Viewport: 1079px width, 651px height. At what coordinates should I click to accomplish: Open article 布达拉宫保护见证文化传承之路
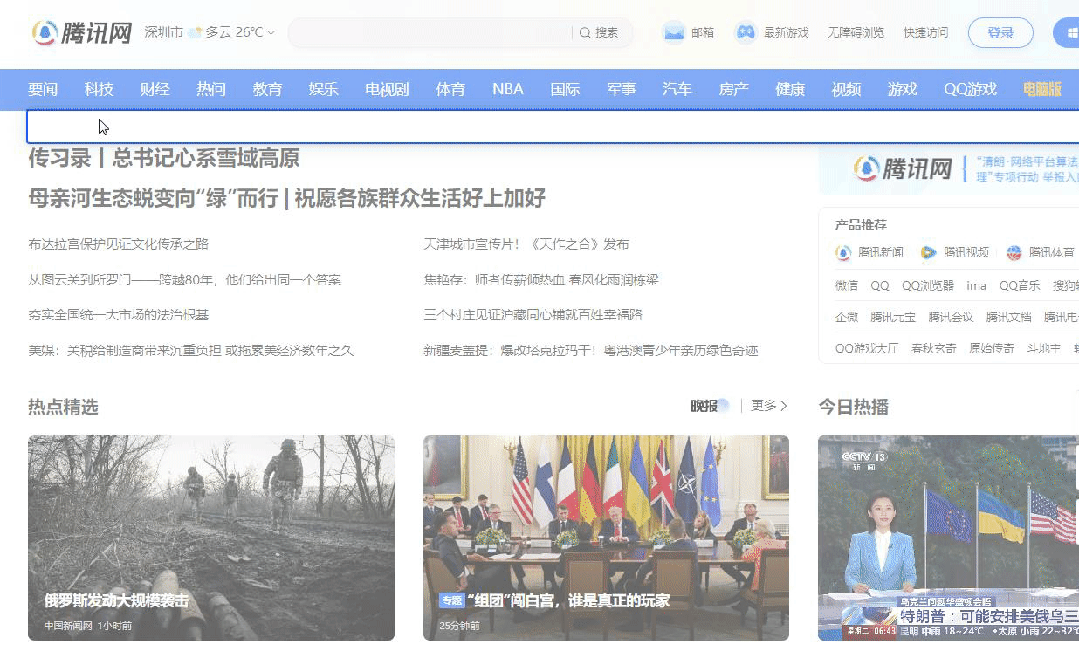pos(118,244)
